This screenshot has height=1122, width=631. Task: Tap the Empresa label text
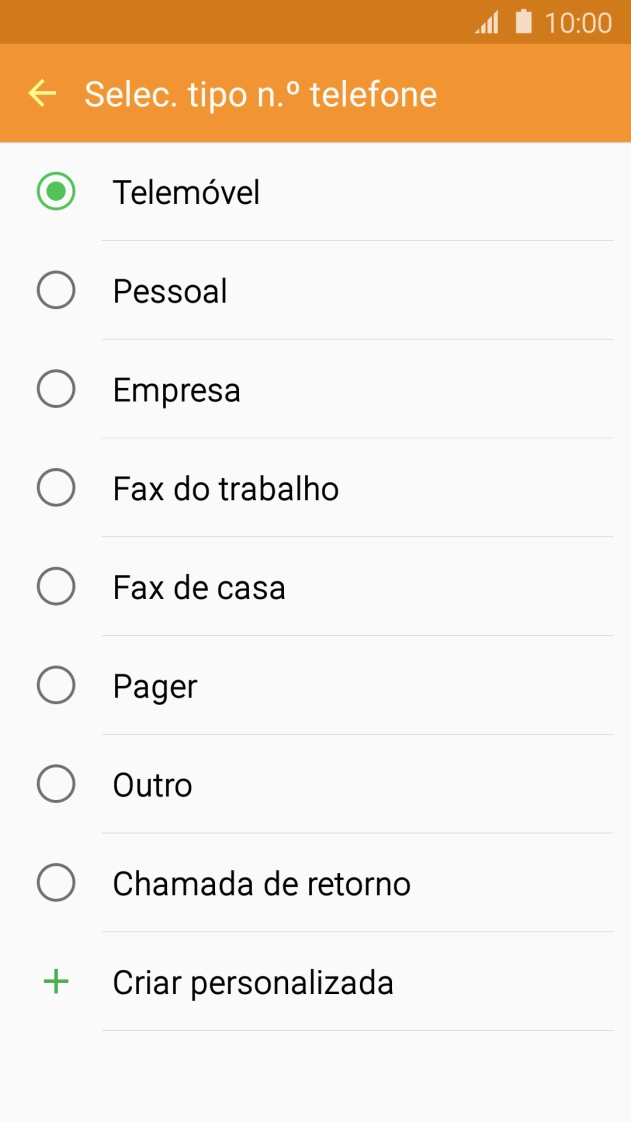coord(176,389)
